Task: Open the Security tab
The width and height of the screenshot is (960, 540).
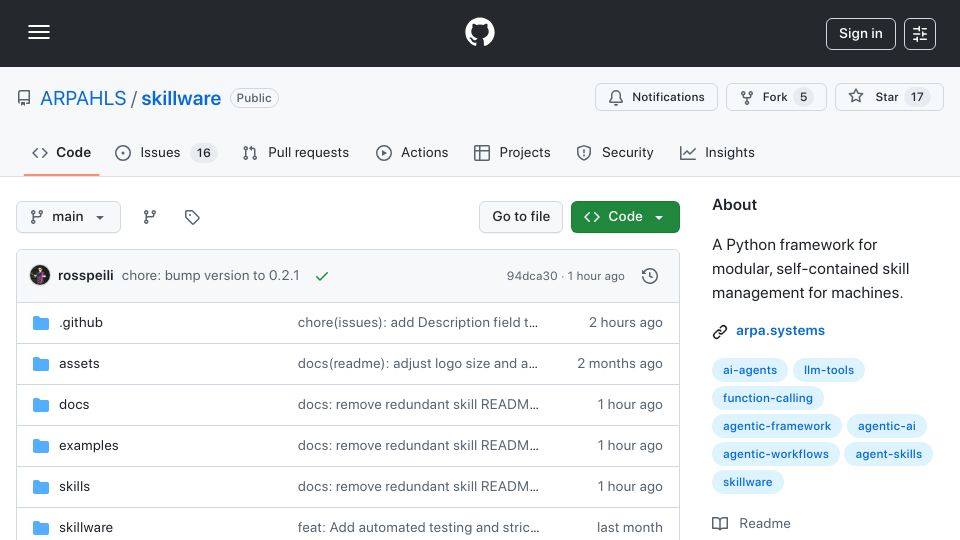Action: pyautogui.click(x=615, y=152)
